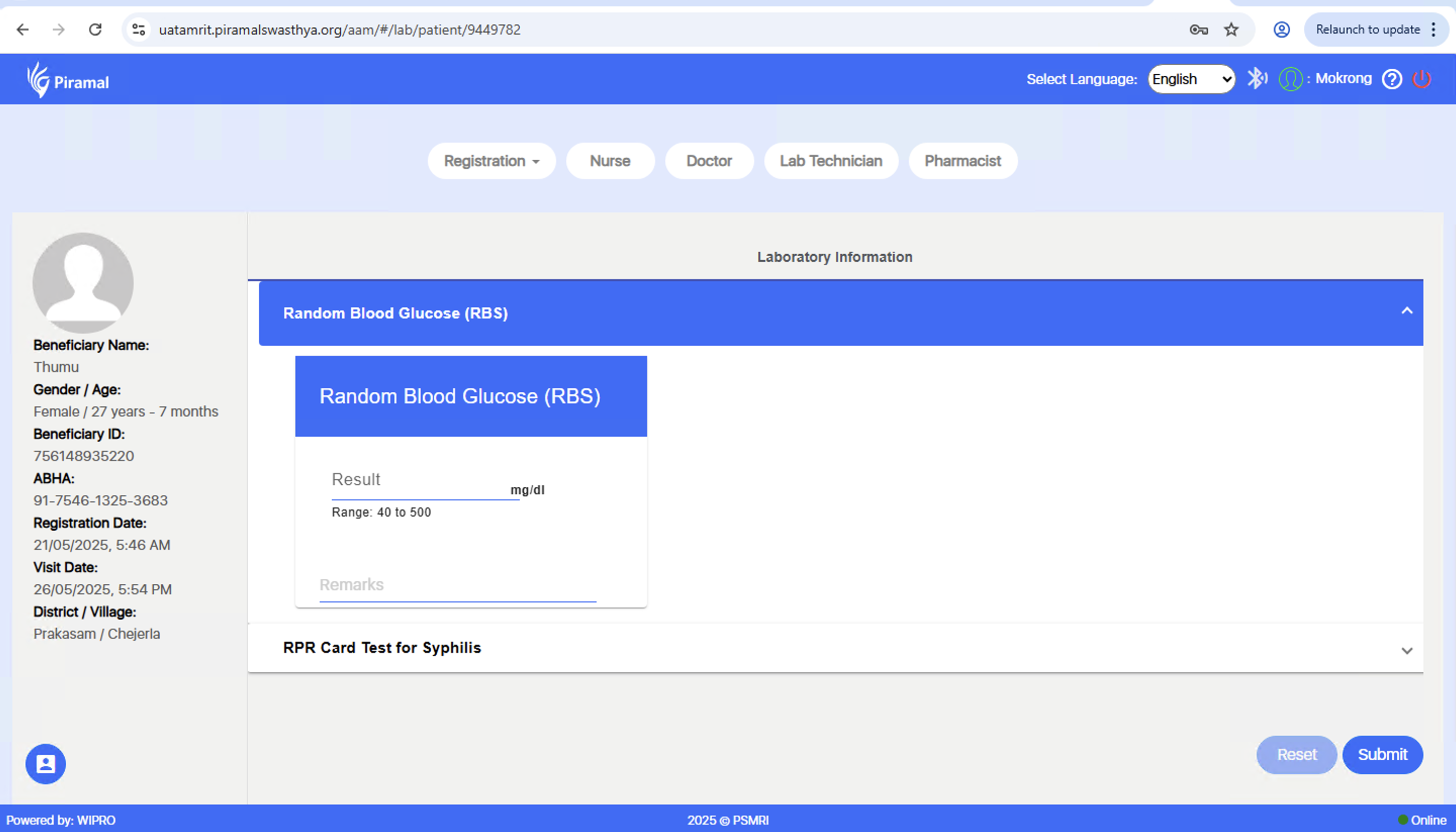Click the Prakasam / Chejerla text
Image resolution: width=1456 pixels, height=832 pixels.
pyautogui.click(x=97, y=634)
